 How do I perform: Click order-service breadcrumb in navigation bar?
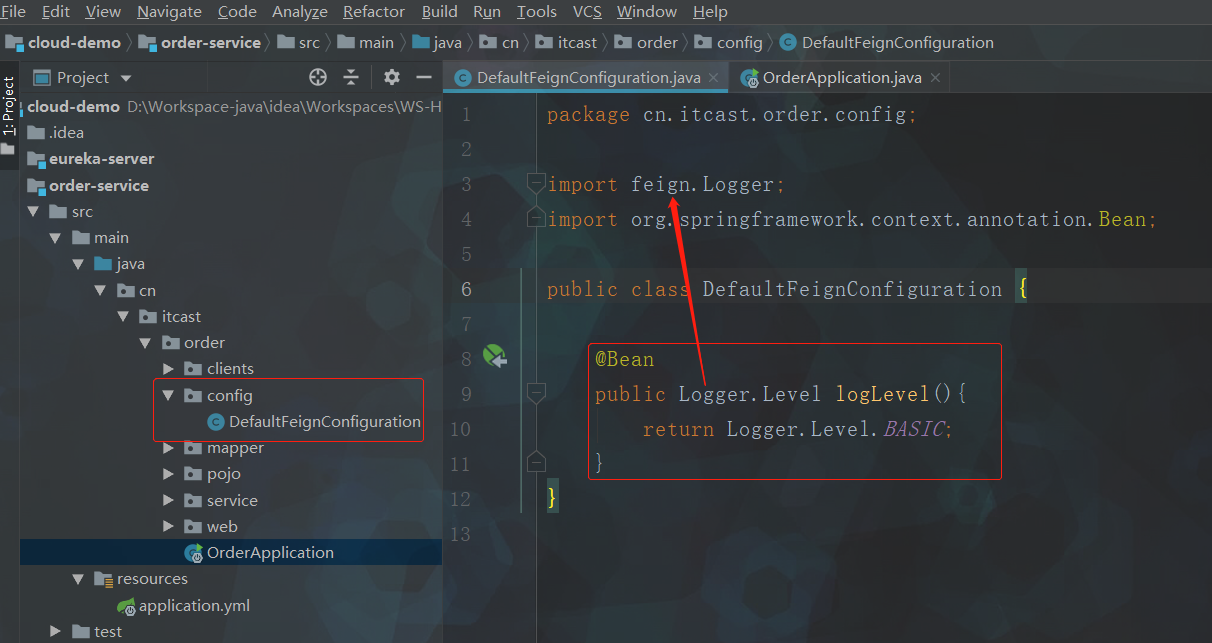[x=200, y=42]
